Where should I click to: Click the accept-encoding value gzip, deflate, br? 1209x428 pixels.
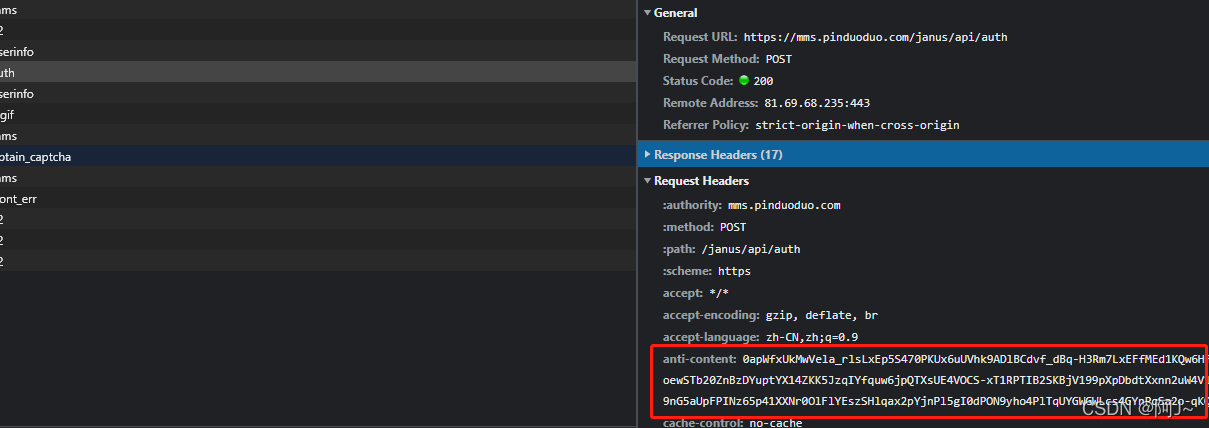point(822,315)
